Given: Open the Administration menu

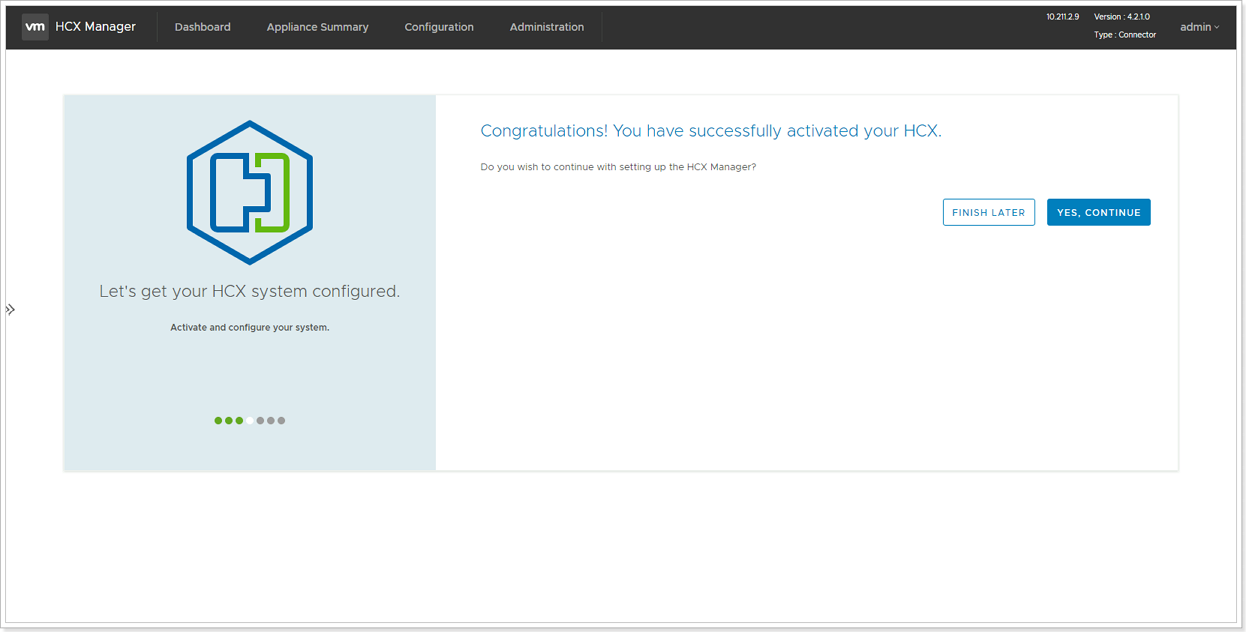Looking at the screenshot, I should [547, 27].
